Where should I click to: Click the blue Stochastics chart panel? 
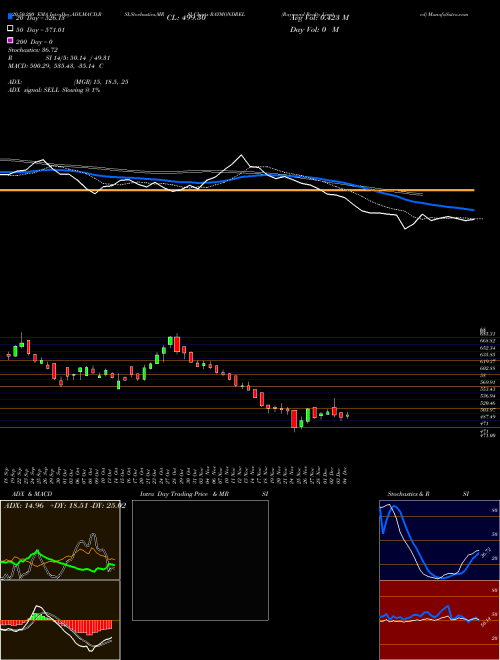[439, 540]
